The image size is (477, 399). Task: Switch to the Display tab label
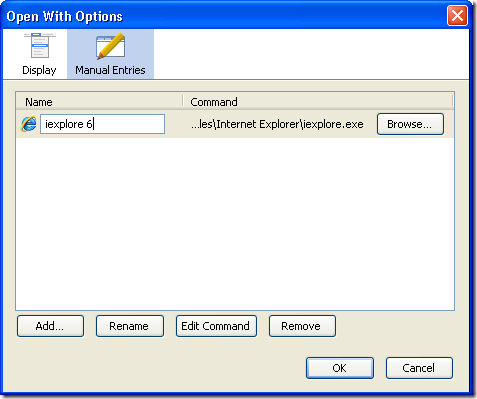[39, 70]
